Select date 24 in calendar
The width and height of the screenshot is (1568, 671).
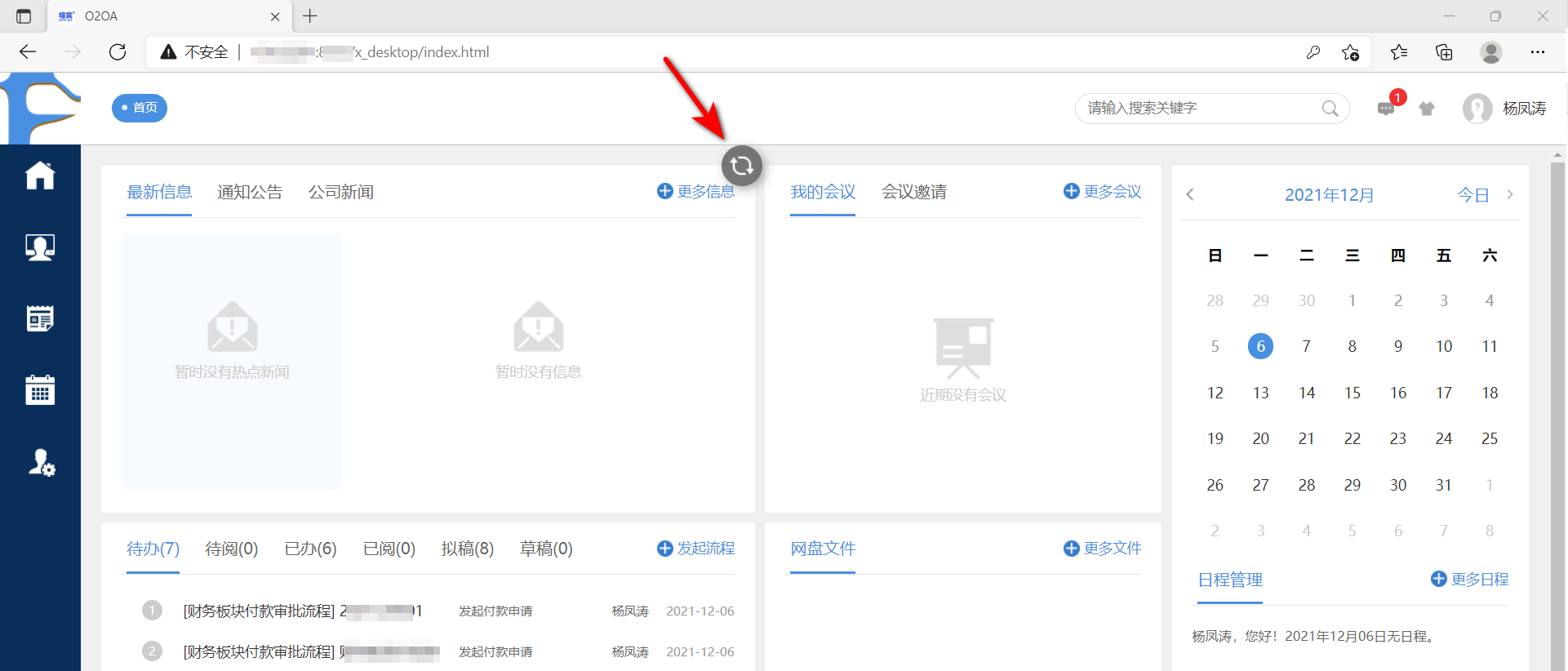click(x=1444, y=438)
